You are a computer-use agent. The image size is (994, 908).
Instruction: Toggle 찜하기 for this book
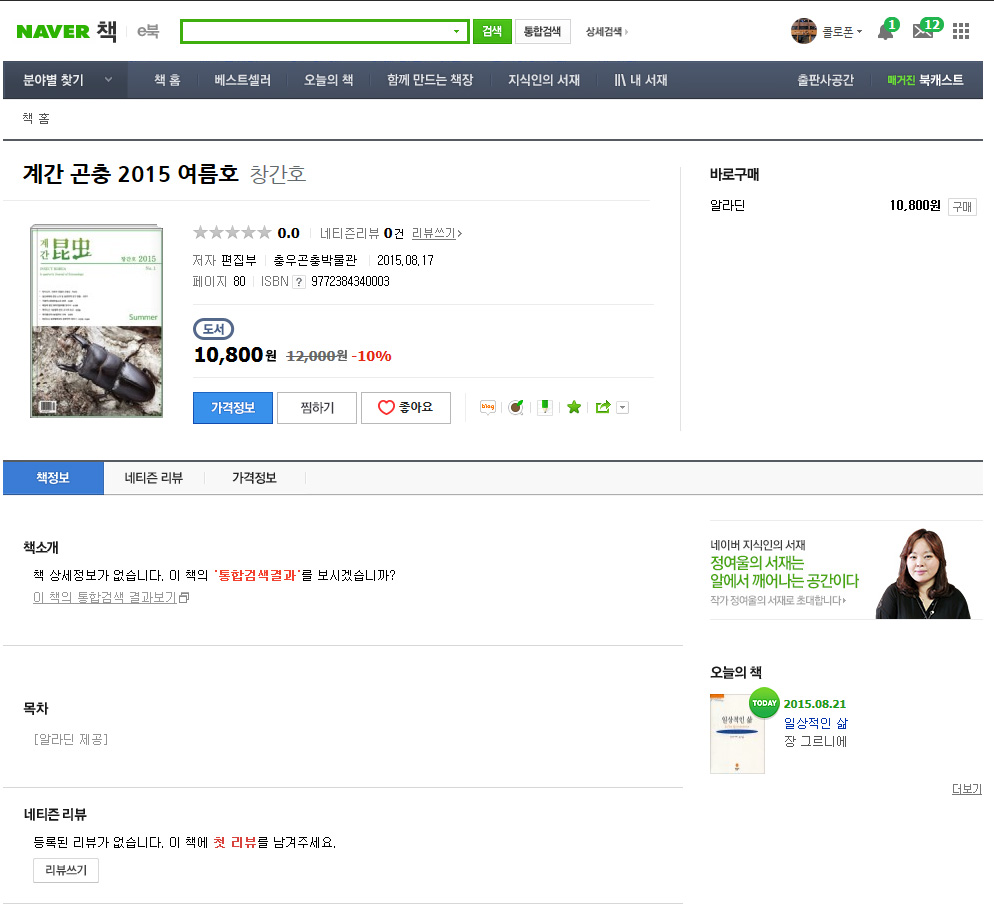point(317,408)
